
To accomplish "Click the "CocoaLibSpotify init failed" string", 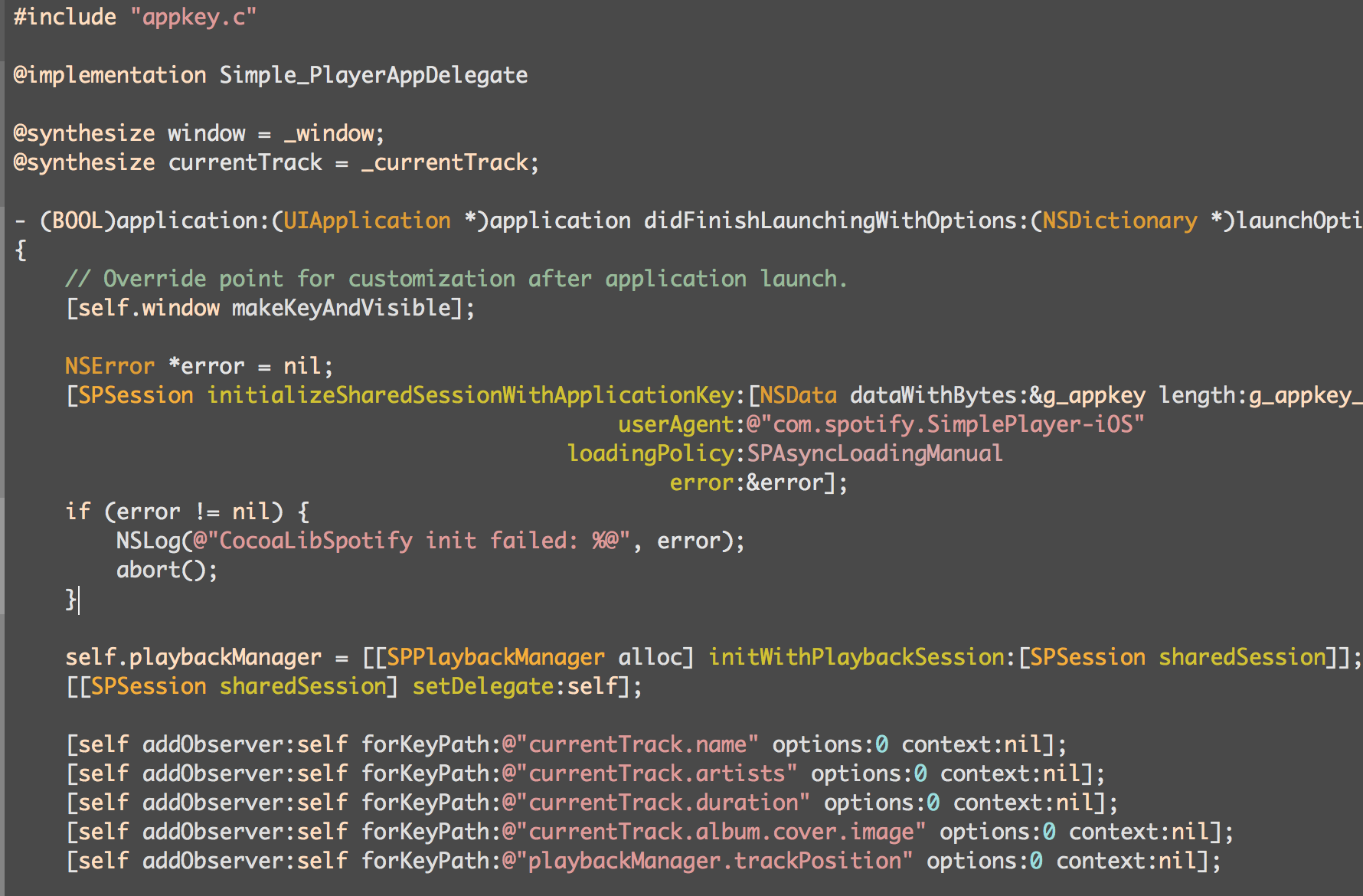I will (411, 541).
